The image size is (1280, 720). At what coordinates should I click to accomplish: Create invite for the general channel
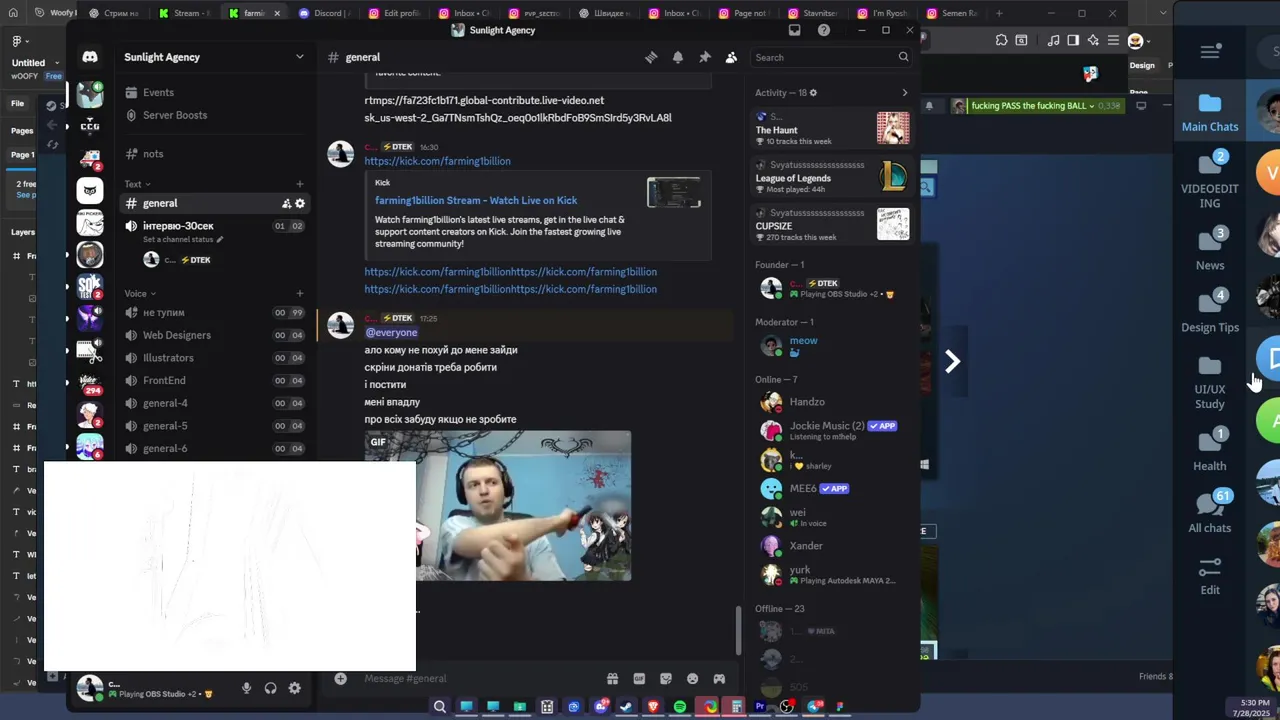(286, 203)
